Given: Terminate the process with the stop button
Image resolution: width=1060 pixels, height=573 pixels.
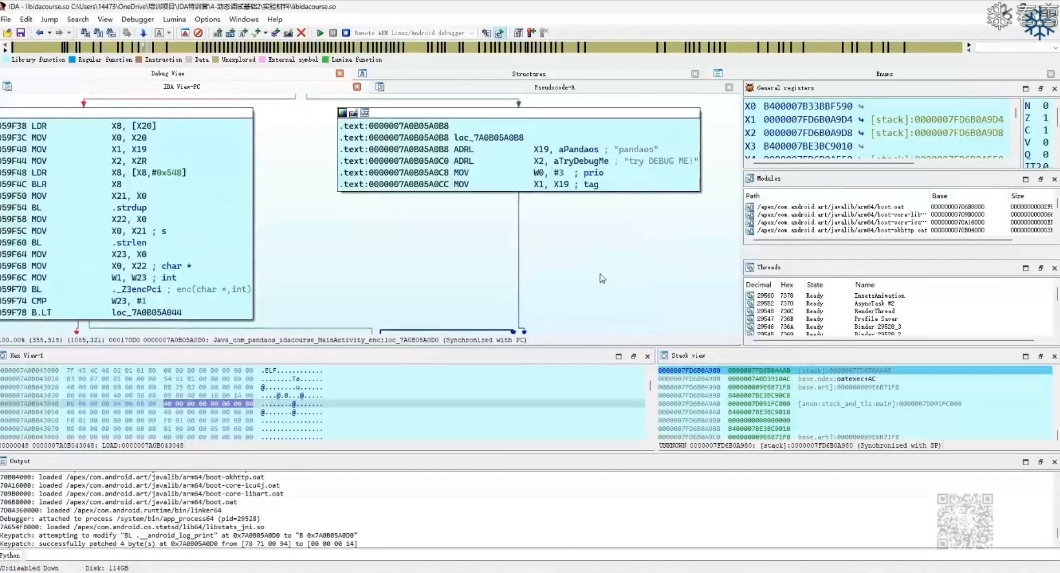Looking at the screenshot, I should (346, 32).
